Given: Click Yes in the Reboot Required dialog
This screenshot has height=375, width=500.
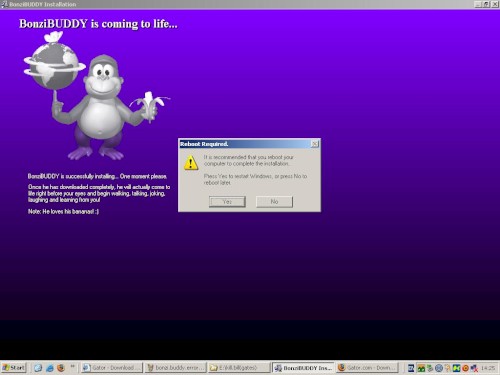Looking at the screenshot, I should pos(227,202).
